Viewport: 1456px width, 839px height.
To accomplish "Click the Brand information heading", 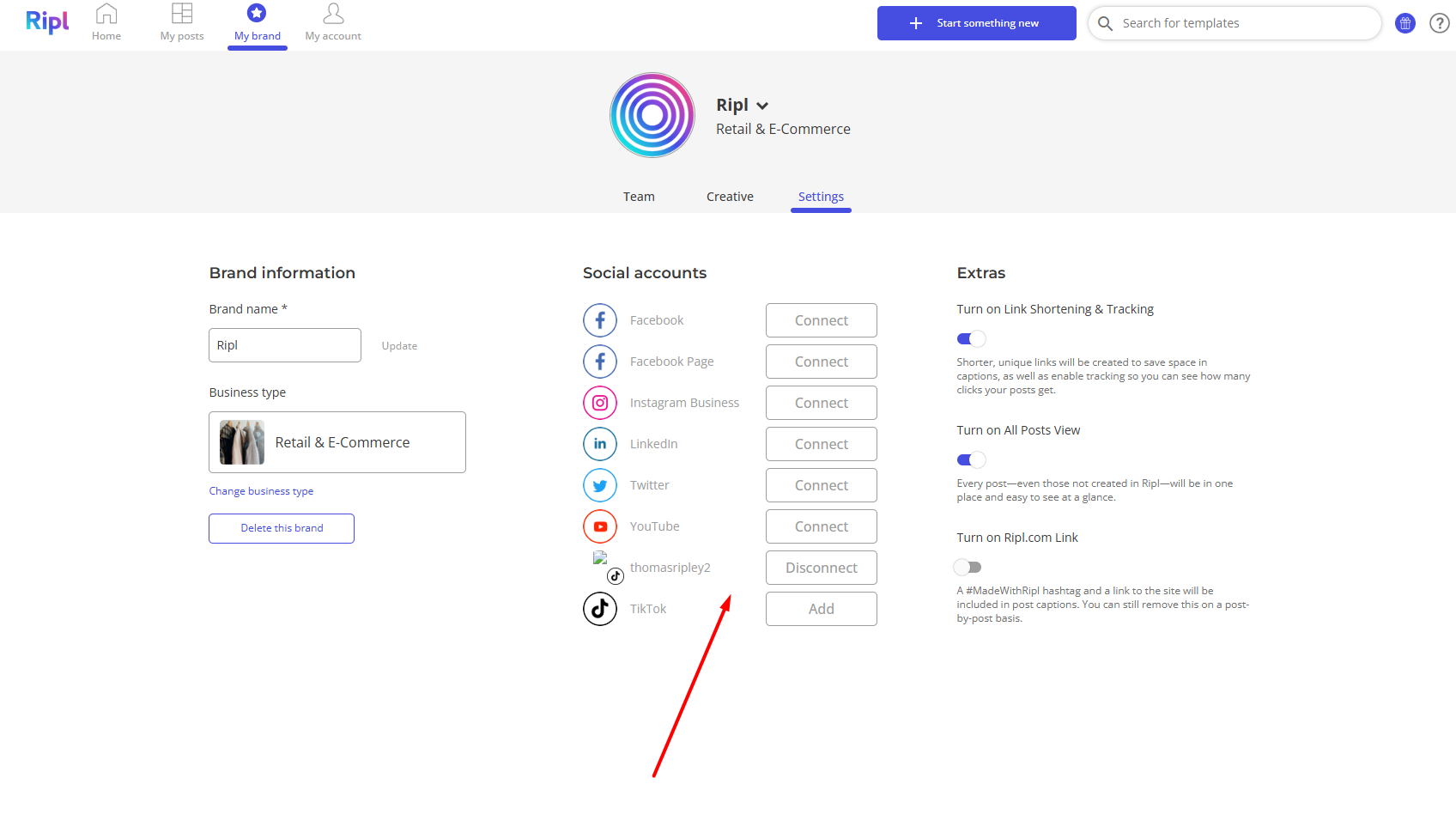I will (282, 273).
